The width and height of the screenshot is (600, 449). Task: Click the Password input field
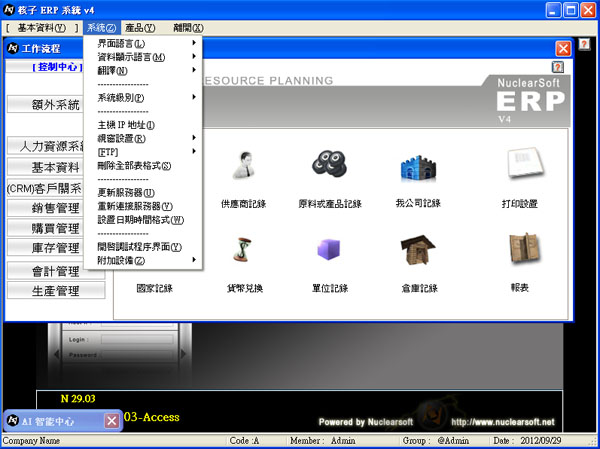[137, 355]
